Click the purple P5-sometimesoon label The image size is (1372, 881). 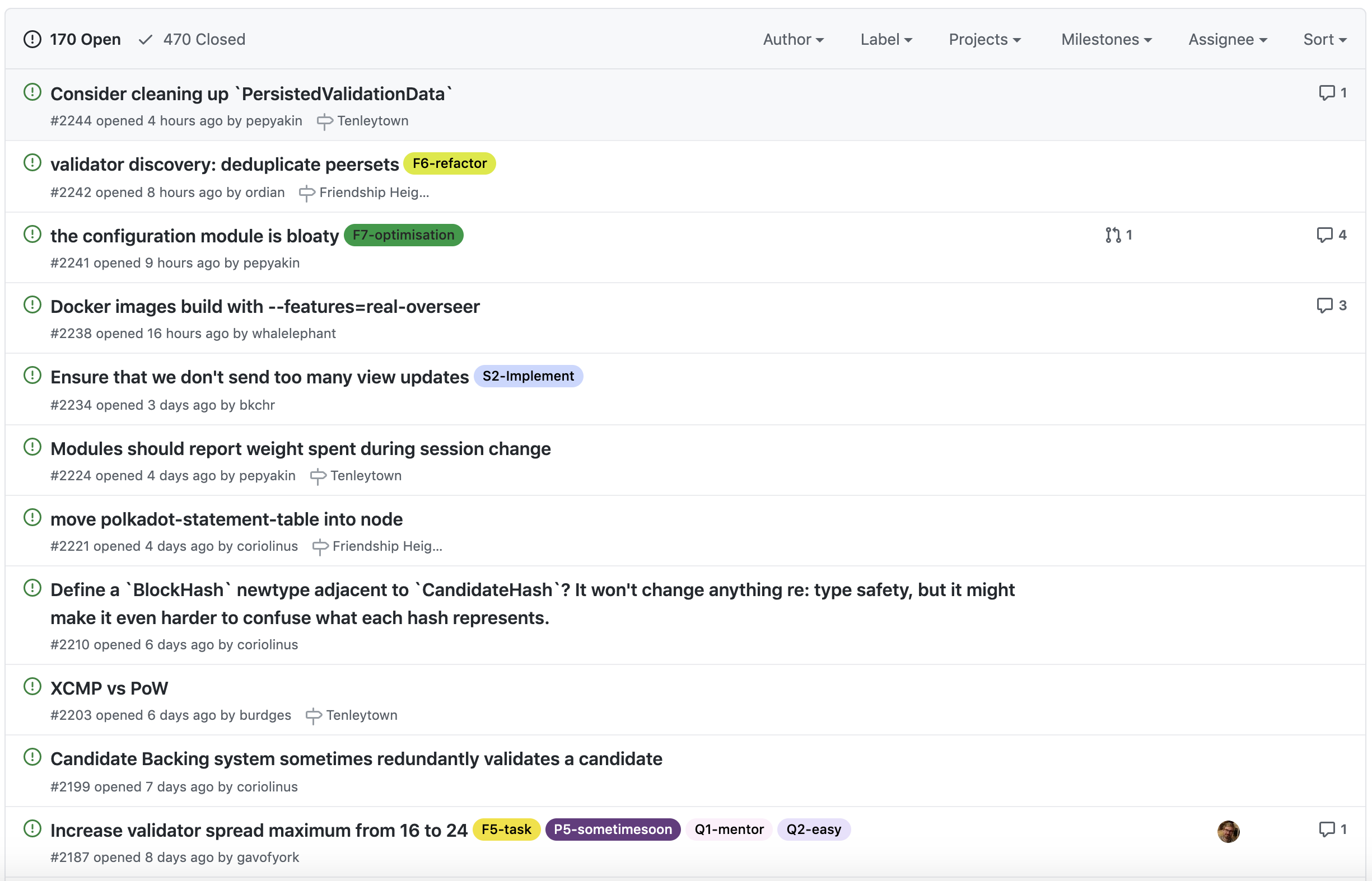tap(612, 830)
